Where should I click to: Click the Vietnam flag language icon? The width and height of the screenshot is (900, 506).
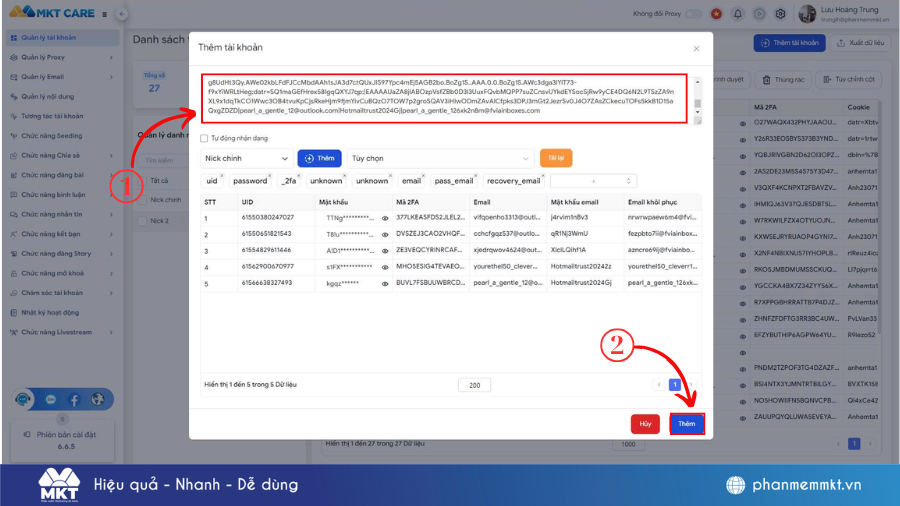click(716, 14)
